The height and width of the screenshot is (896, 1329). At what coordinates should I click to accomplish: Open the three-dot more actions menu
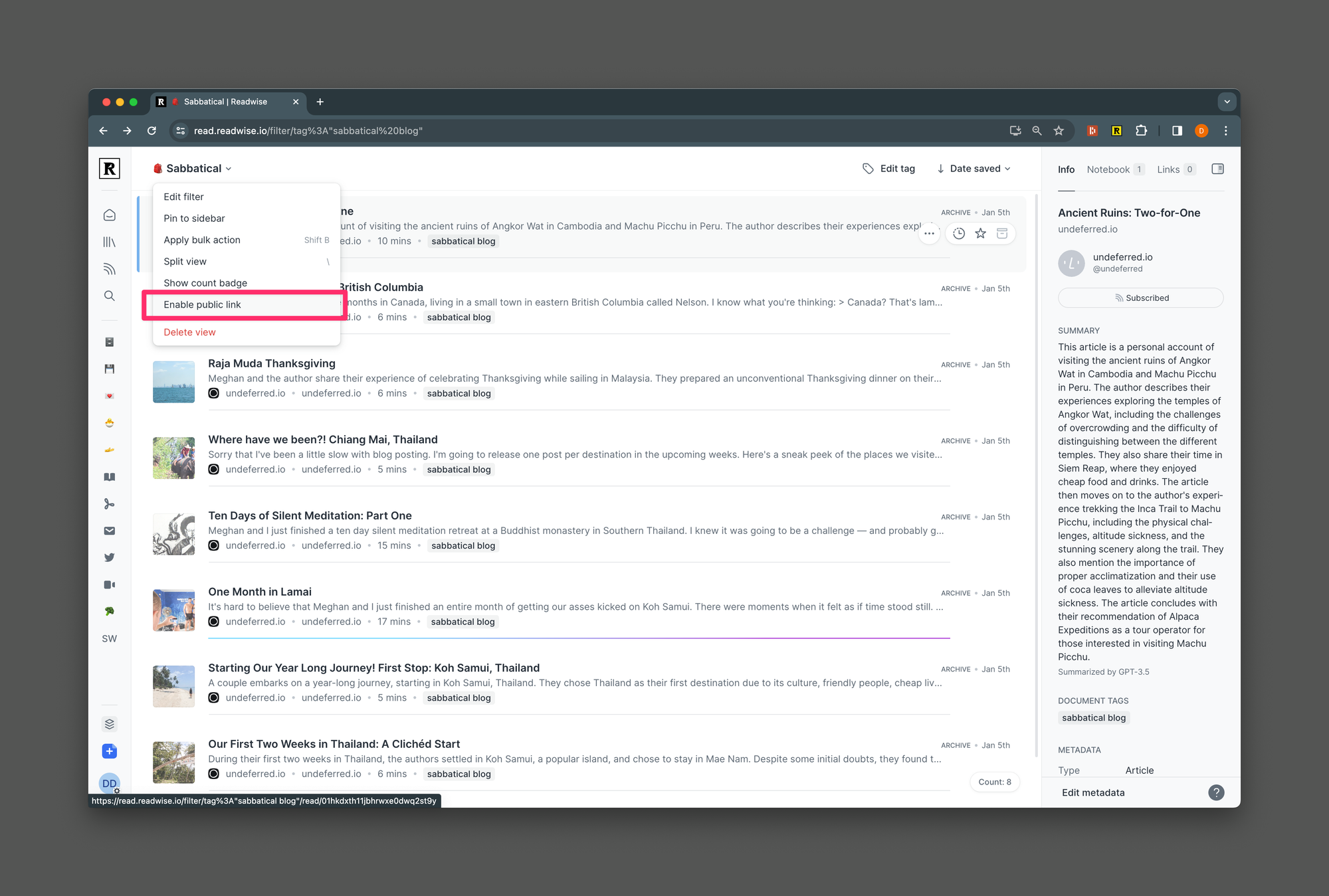(x=929, y=233)
